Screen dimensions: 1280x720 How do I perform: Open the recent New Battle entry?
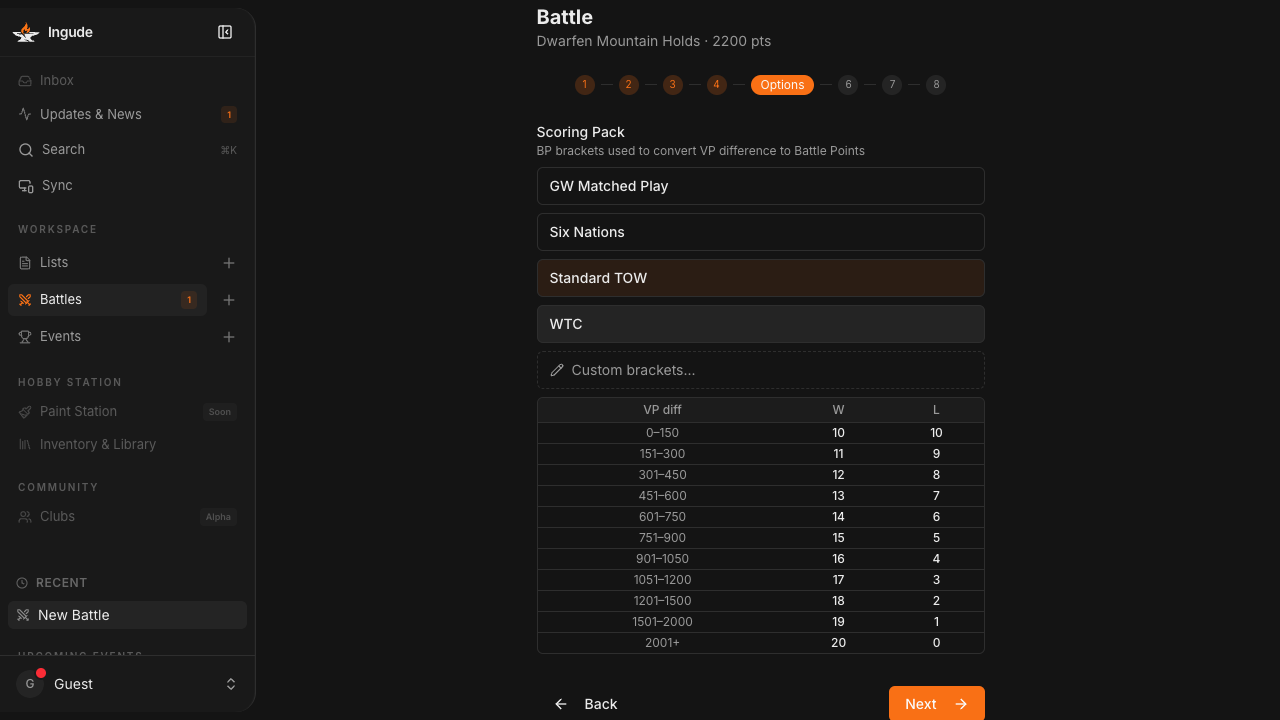pyautogui.click(x=127, y=615)
